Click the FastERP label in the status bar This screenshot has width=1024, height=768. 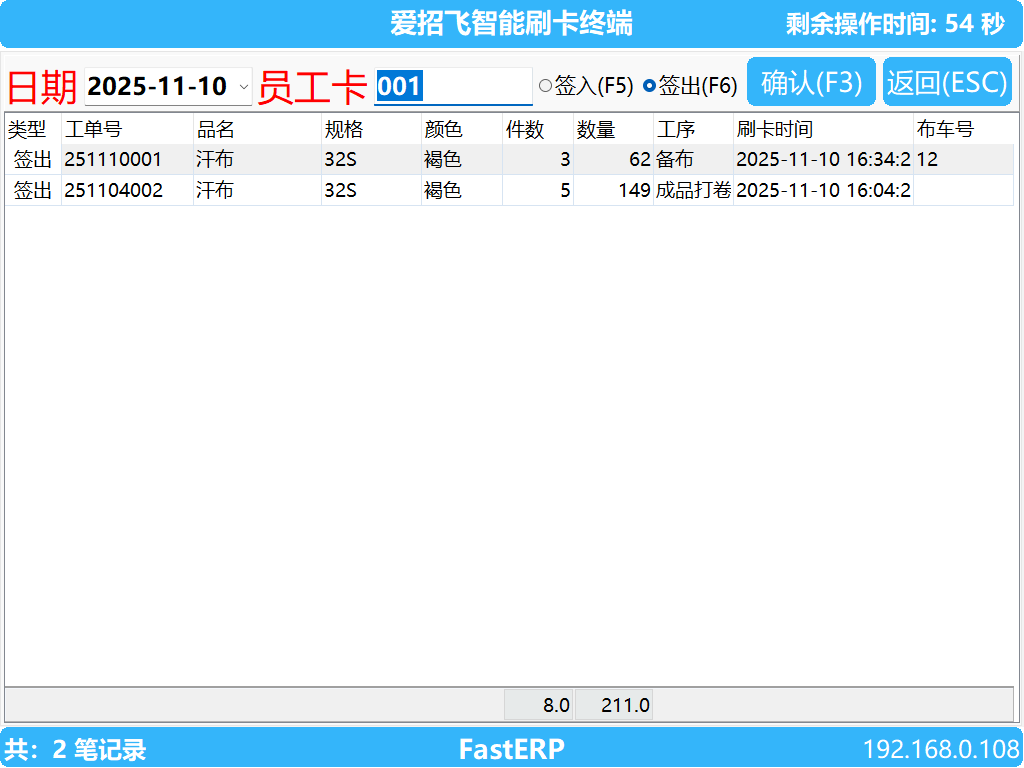pos(512,749)
